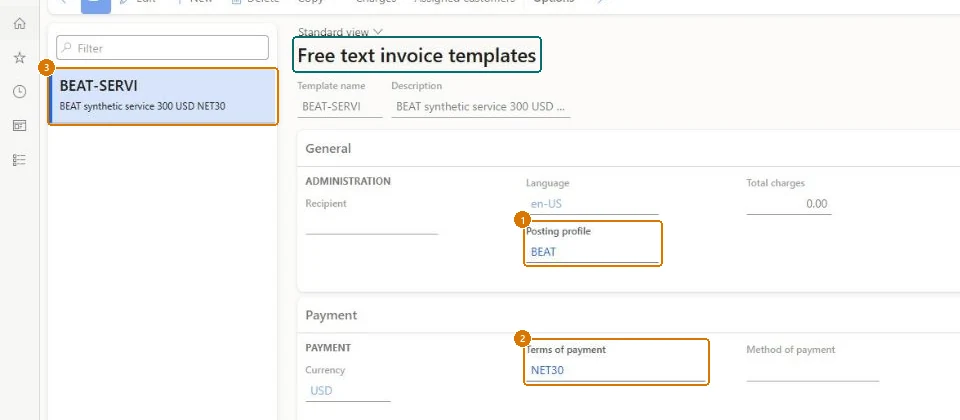Image resolution: width=960 pixels, height=420 pixels.
Task: Open Favorites star icon in sidebar
Action: (20, 58)
